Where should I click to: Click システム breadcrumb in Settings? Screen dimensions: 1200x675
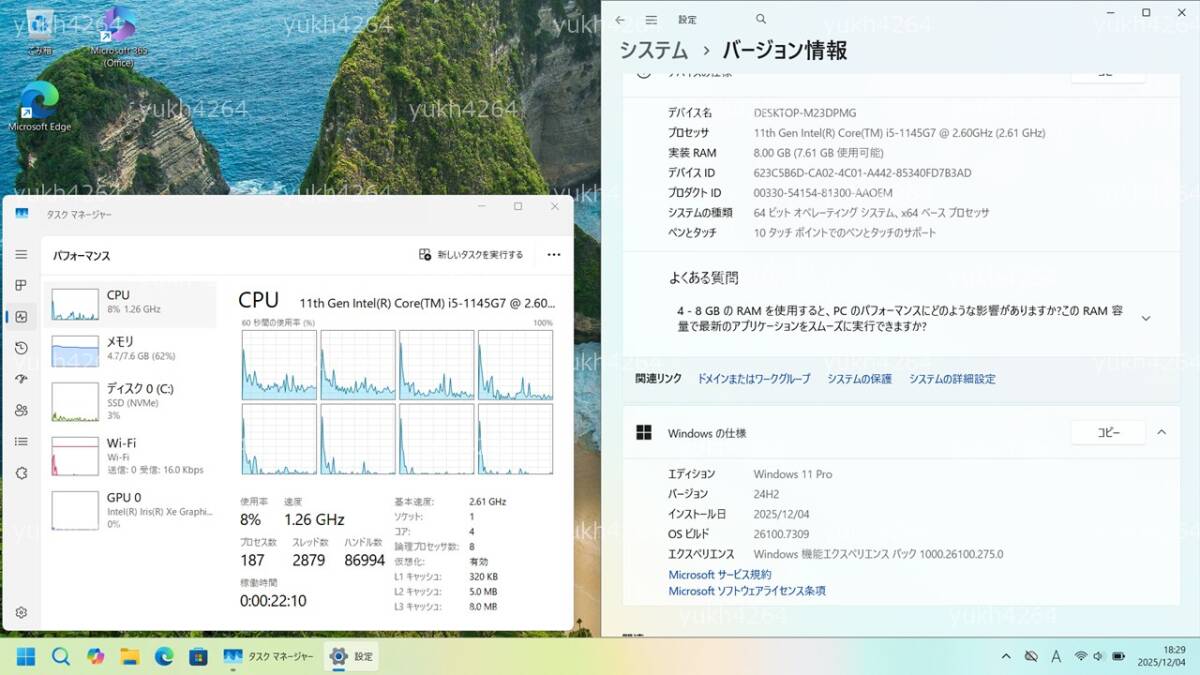(x=654, y=50)
